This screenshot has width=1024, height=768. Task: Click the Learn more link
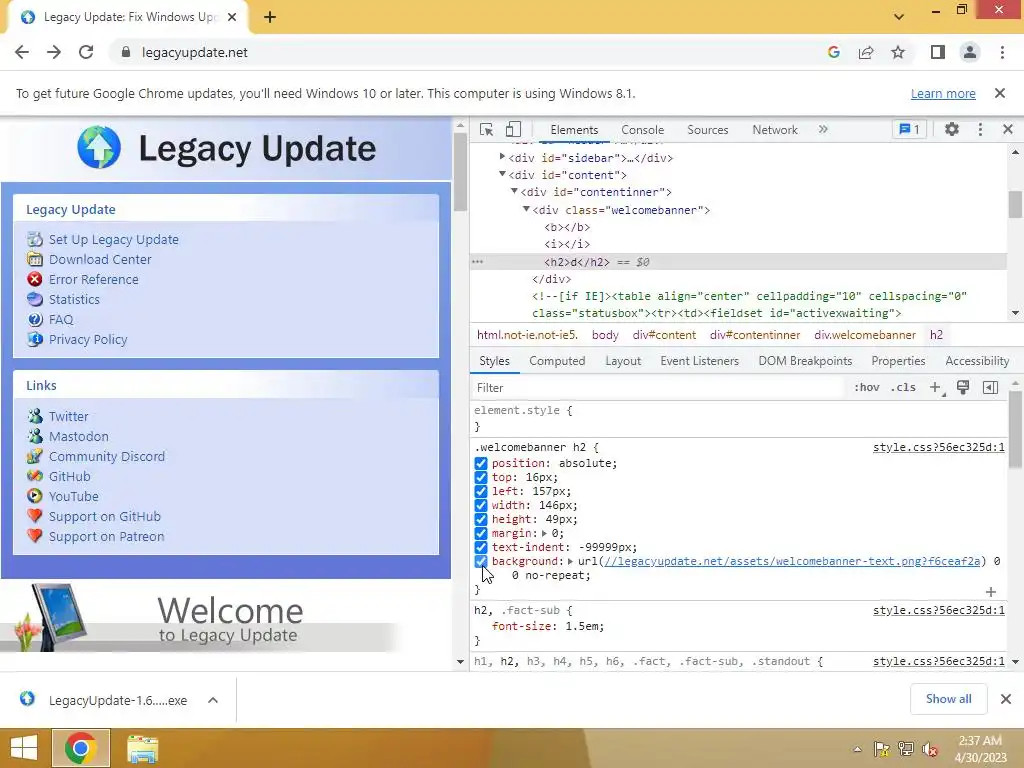click(943, 93)
